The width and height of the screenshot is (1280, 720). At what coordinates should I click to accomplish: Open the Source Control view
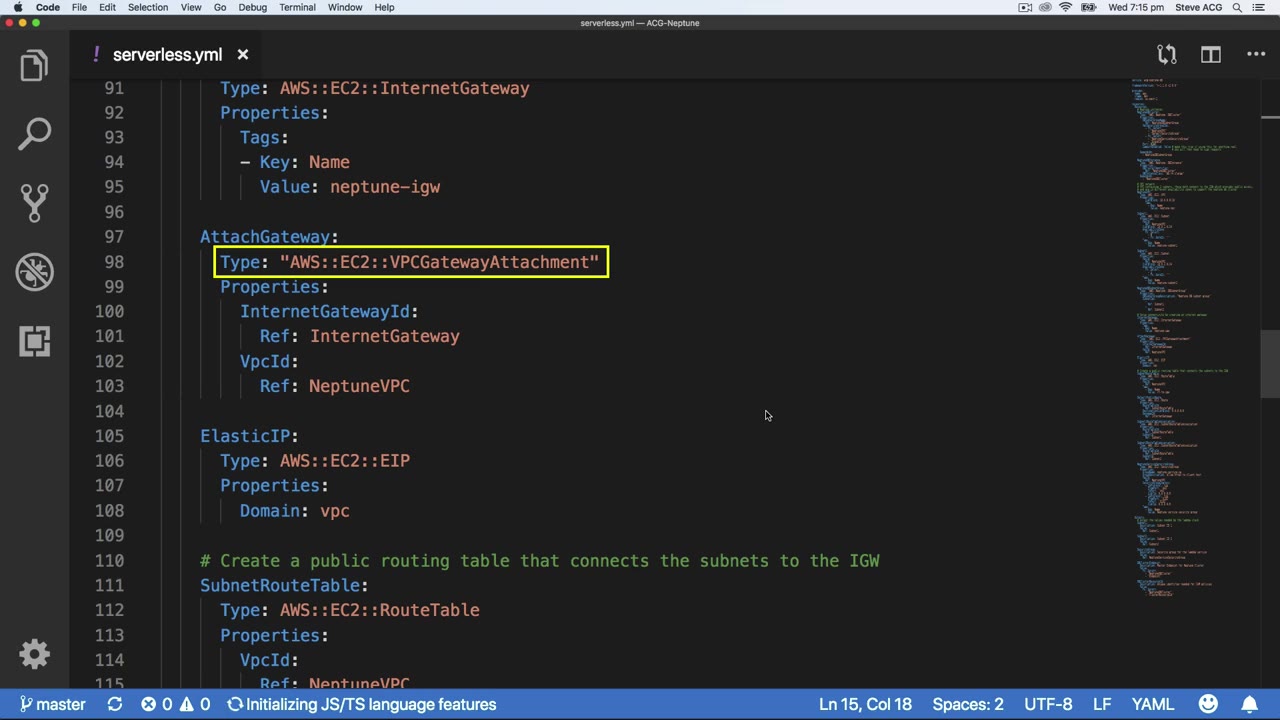34,202
